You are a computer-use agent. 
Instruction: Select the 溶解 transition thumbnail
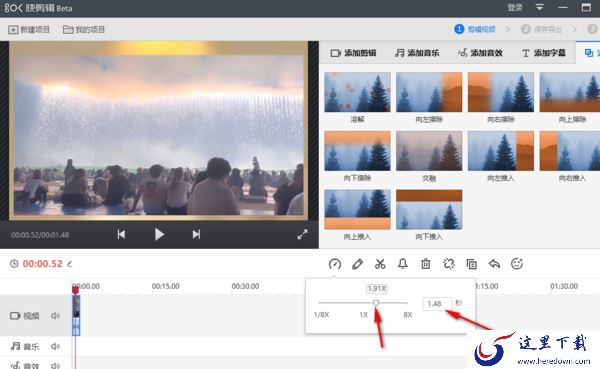pos(357,92)
